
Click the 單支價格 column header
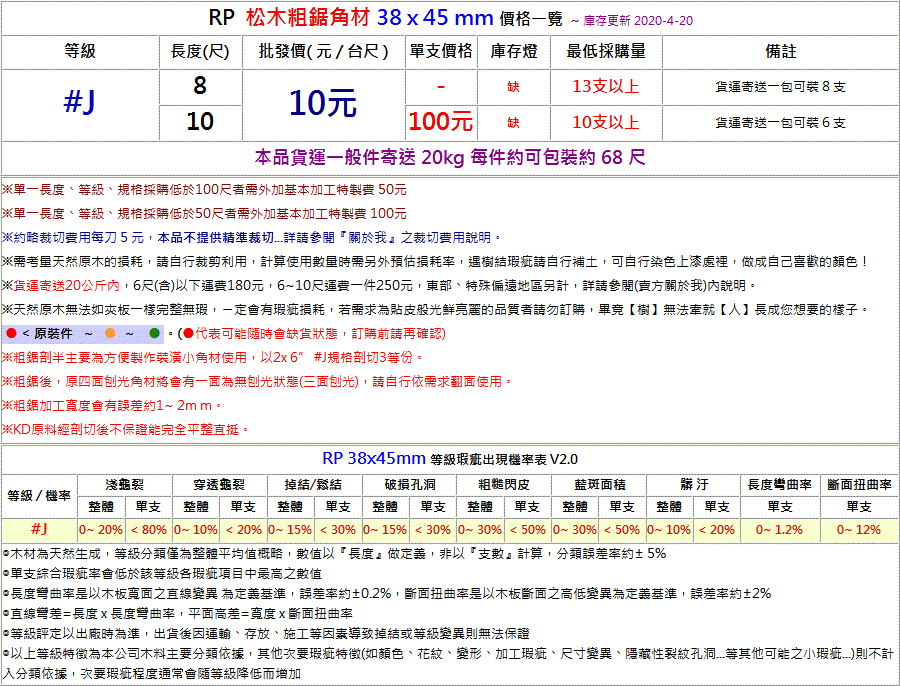441,52
